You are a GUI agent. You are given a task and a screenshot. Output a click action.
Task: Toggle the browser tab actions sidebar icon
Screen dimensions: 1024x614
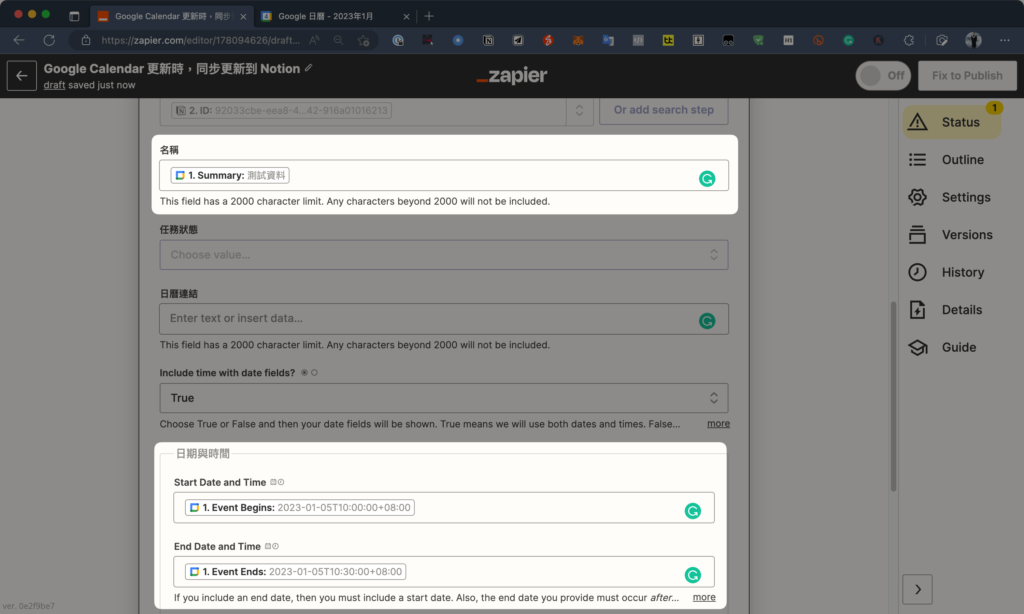pyautogui.click(x=74, y=16)
